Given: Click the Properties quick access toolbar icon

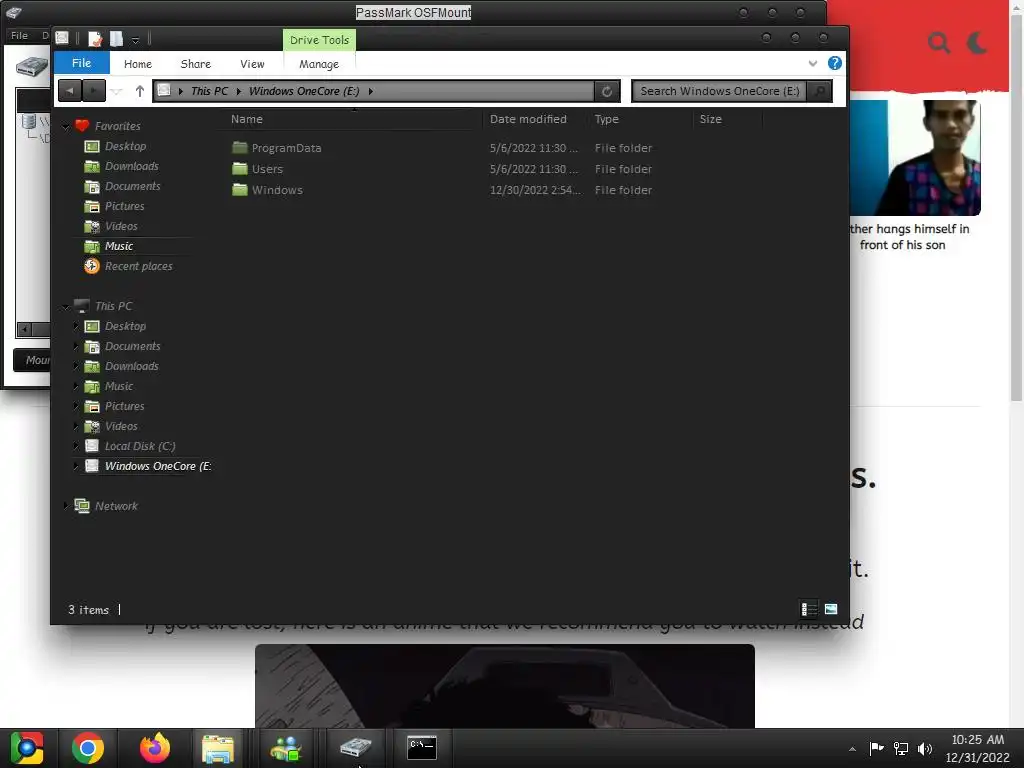Looking at the screenshot, I should point(95,39).
